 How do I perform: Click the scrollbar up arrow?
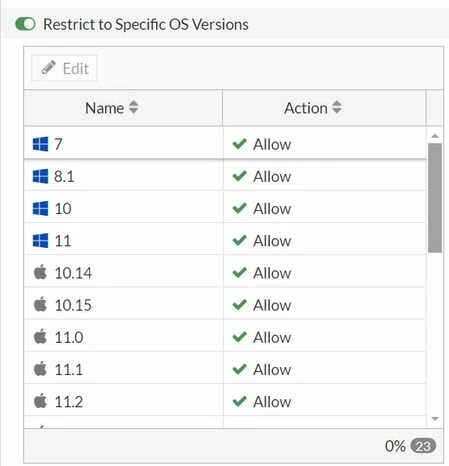(x=435, y=136)
